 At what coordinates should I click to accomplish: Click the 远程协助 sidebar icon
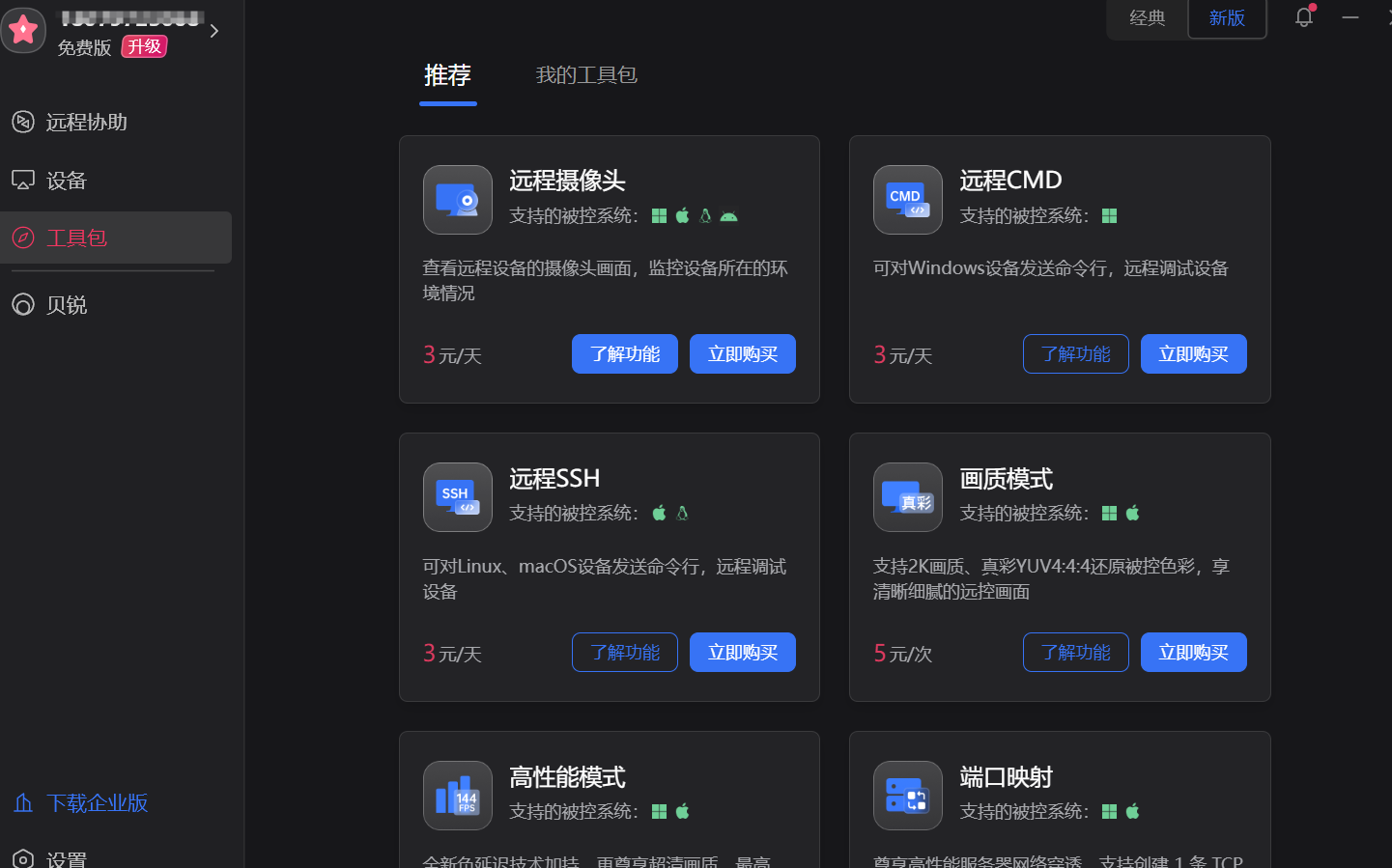tap(23, 122)
